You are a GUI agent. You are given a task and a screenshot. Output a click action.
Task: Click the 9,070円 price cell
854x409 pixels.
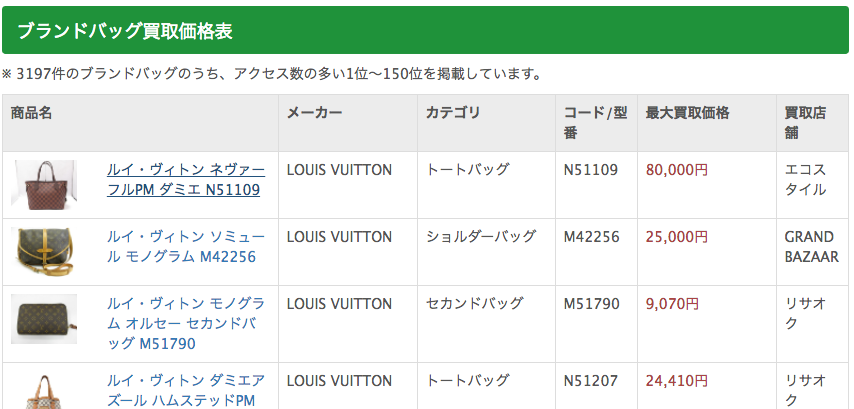(x=673, y=304)
